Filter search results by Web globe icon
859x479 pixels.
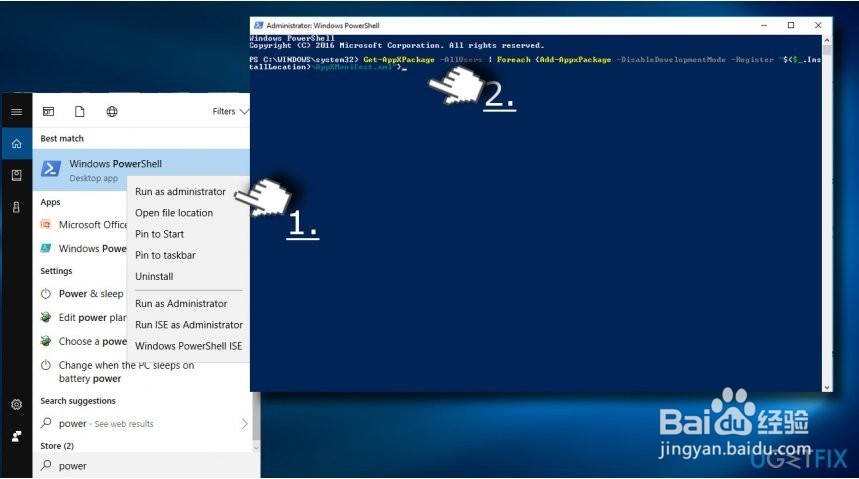112,111
